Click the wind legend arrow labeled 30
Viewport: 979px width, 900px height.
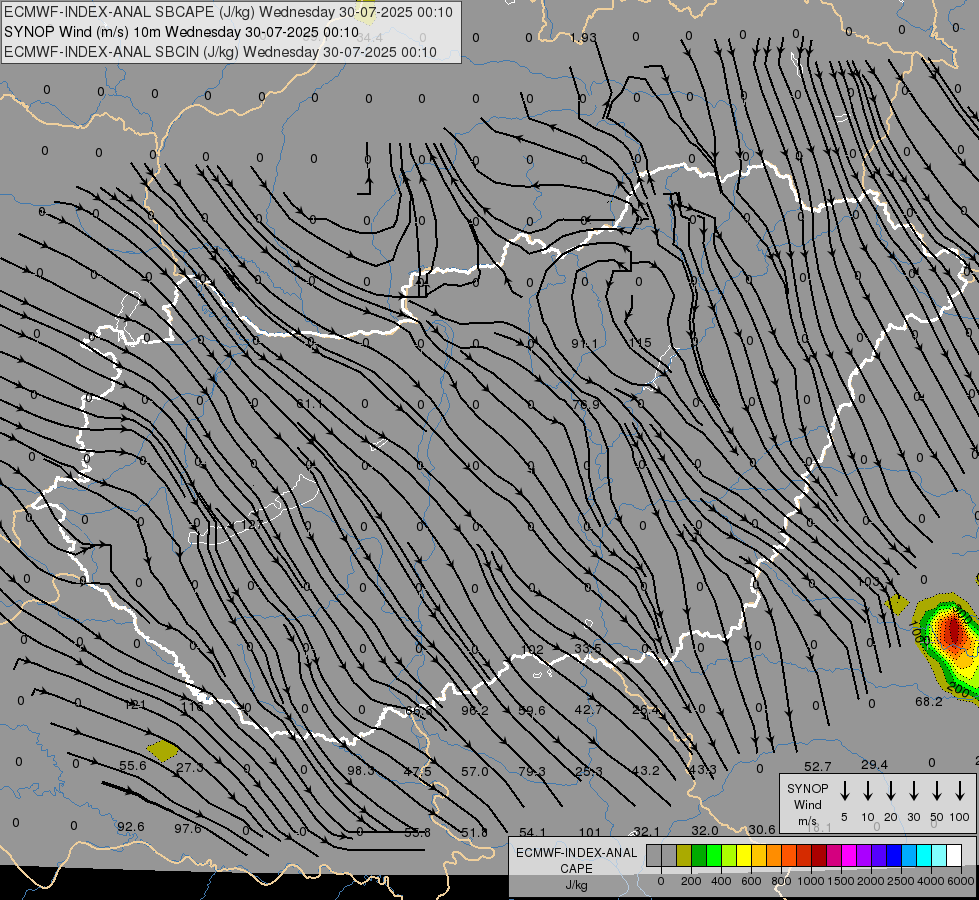click(913, 790)
